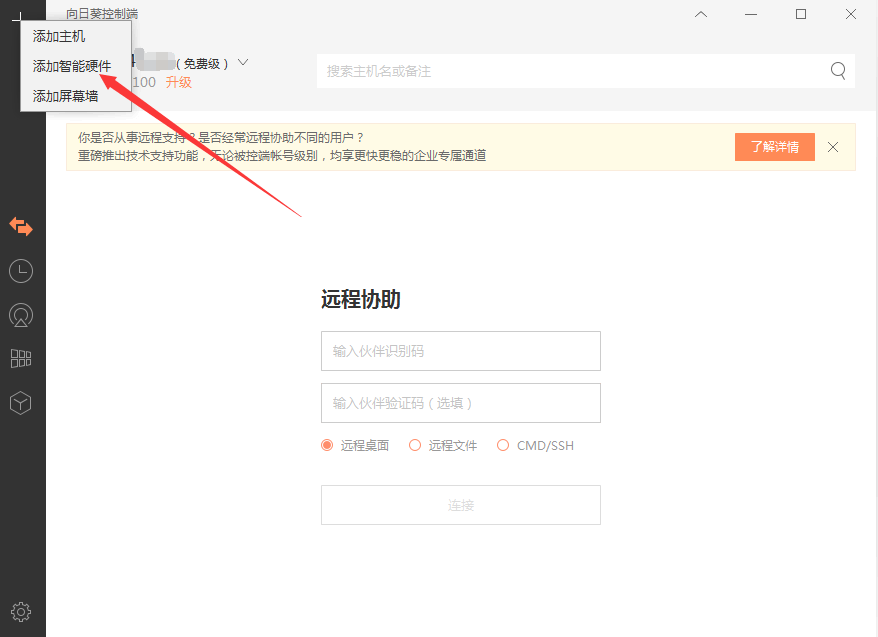Choose 添加智能硬件 from the menu
878x637 pixels.
[76, 66]
